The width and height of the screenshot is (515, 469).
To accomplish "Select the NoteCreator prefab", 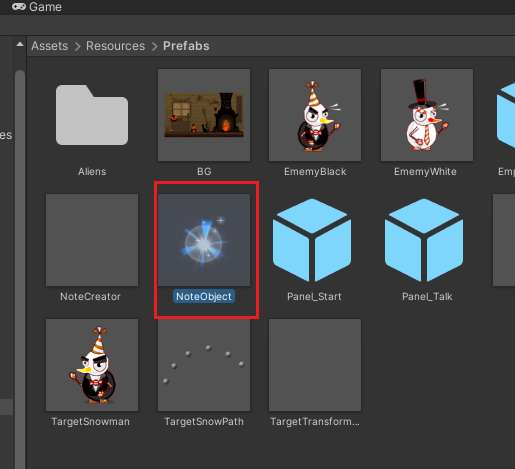I will [x=92, y=240].
